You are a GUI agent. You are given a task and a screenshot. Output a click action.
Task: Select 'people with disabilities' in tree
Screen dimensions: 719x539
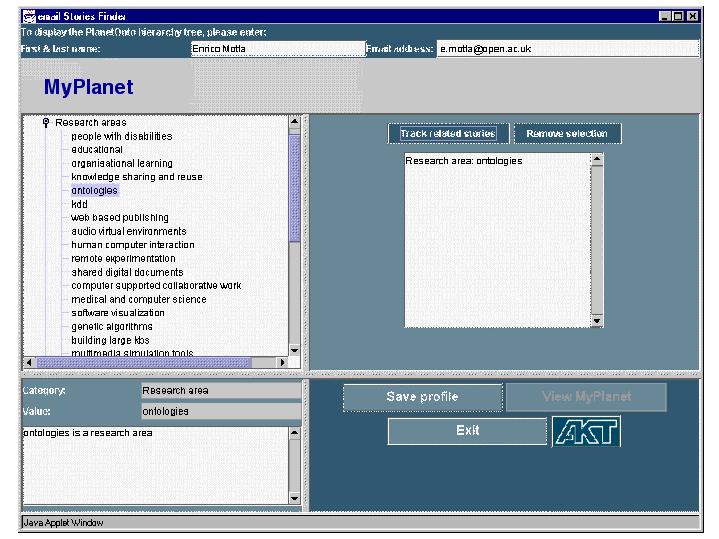tap(122, 136)
